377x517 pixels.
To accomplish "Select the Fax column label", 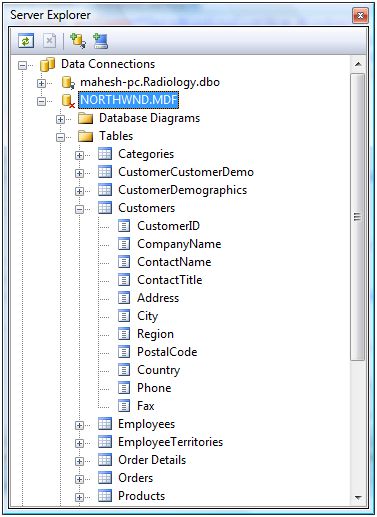I will tap(146, 406).
